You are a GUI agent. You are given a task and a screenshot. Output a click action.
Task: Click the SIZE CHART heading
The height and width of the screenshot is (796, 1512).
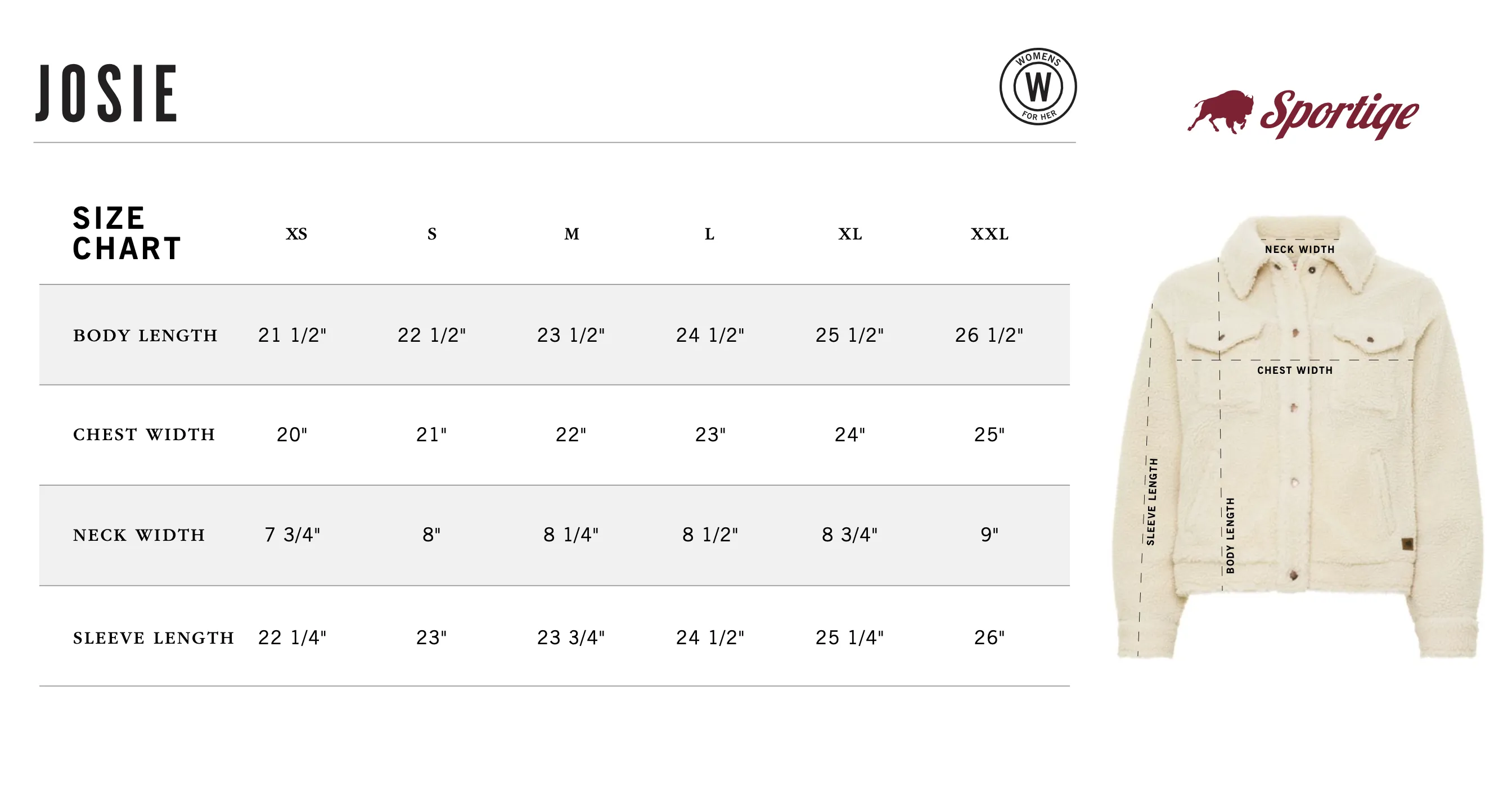click(x=127, y=233)
